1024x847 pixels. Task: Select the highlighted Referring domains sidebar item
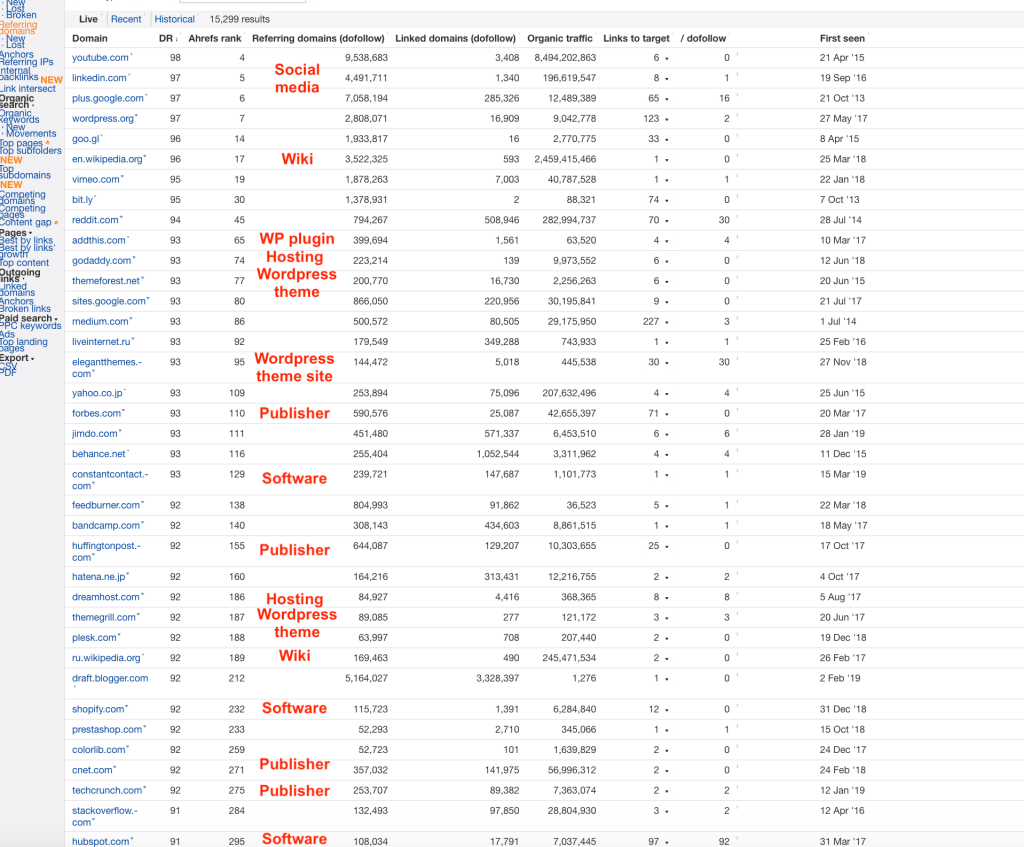click(19, 27)
